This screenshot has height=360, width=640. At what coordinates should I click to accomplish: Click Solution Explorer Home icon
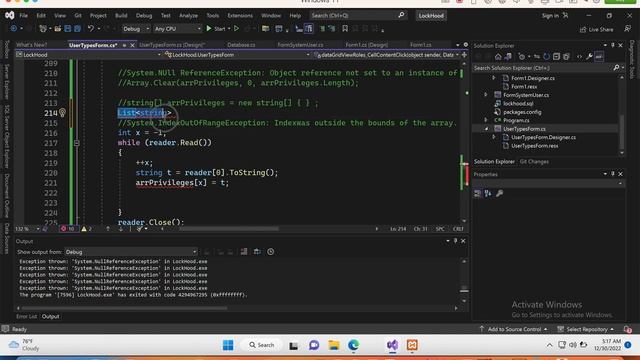click(x=498, y=57)
